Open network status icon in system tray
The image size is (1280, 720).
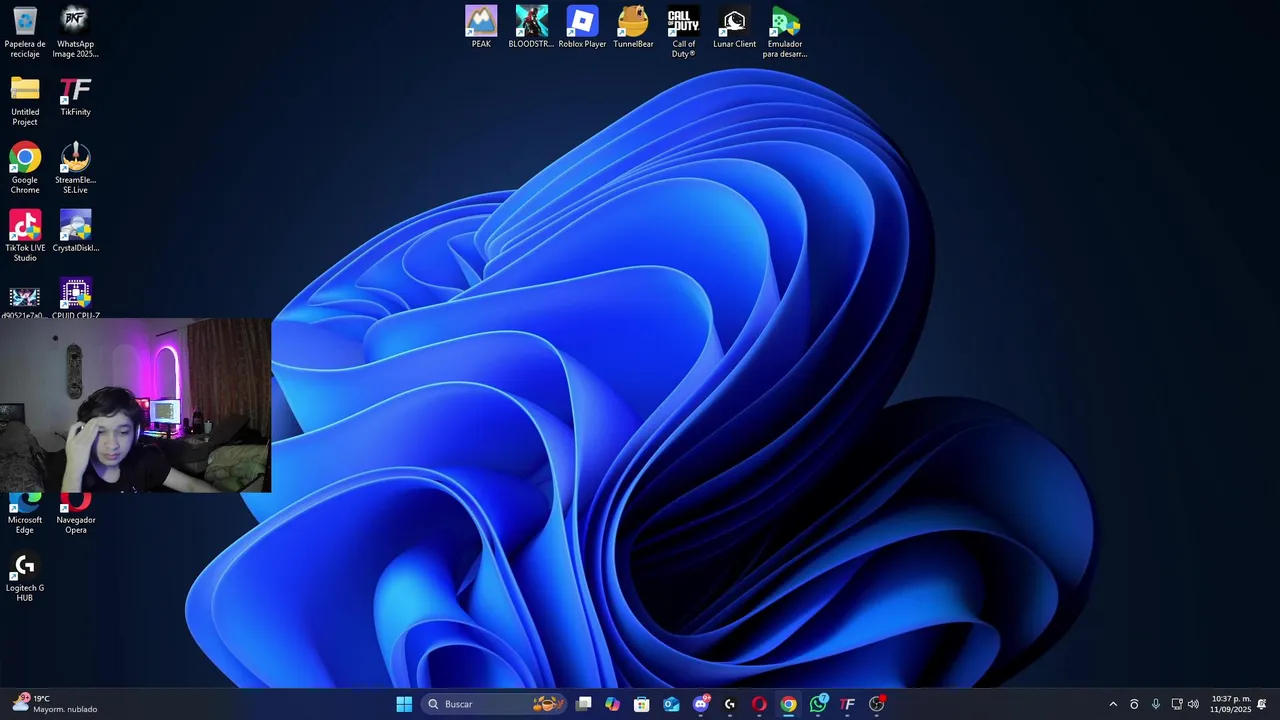pyautogui.click(x=1177, y=704)
